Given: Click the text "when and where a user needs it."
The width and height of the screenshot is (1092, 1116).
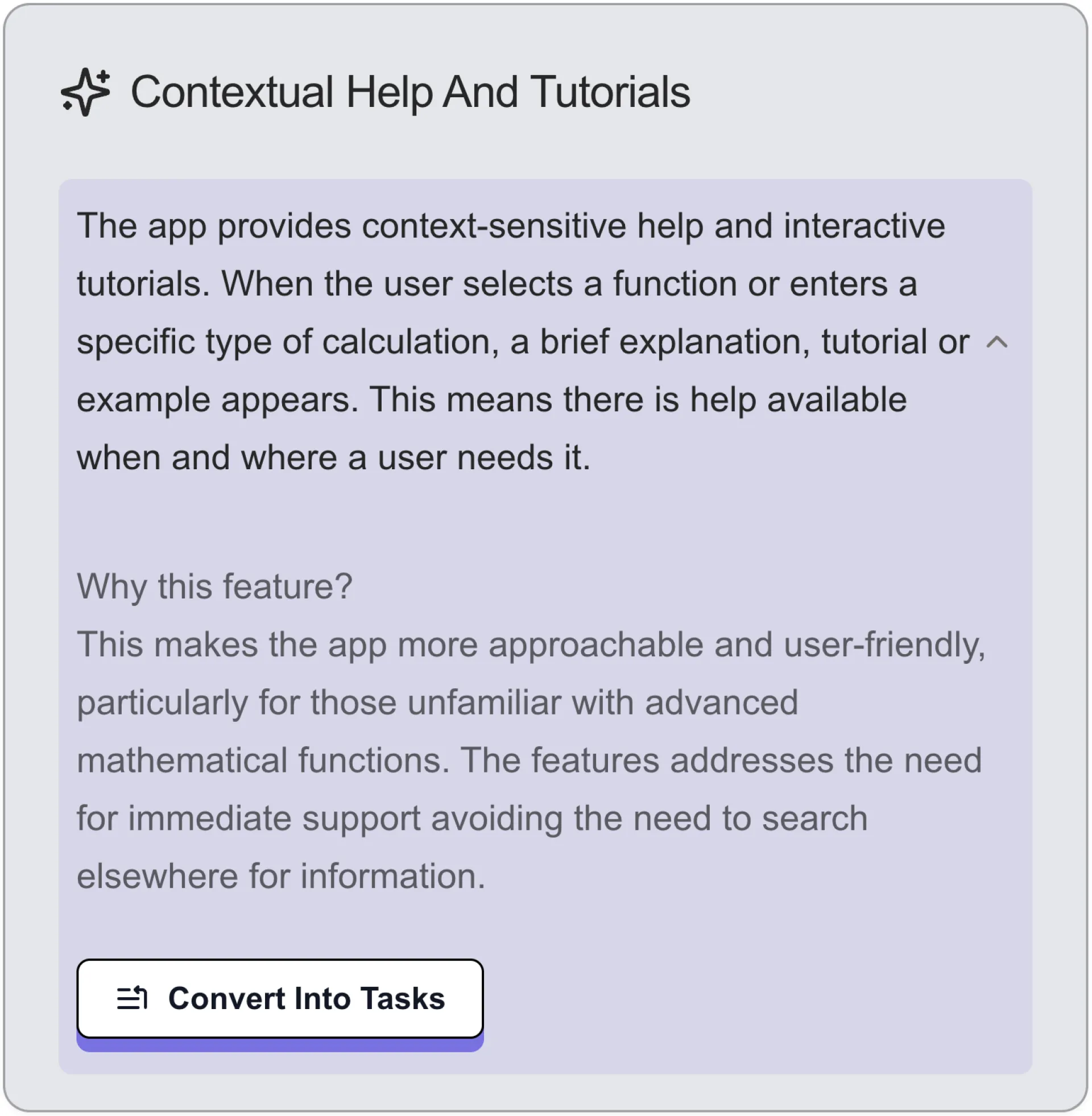Looking at the screenshot, I should coord(334,458).
